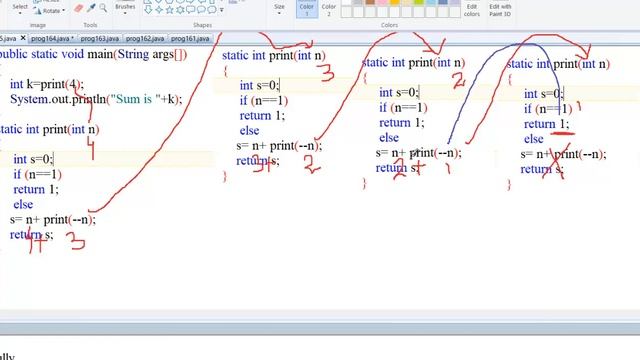Open the Size dropdown
The height and width of the screenshot is (360, 640).
279,9
